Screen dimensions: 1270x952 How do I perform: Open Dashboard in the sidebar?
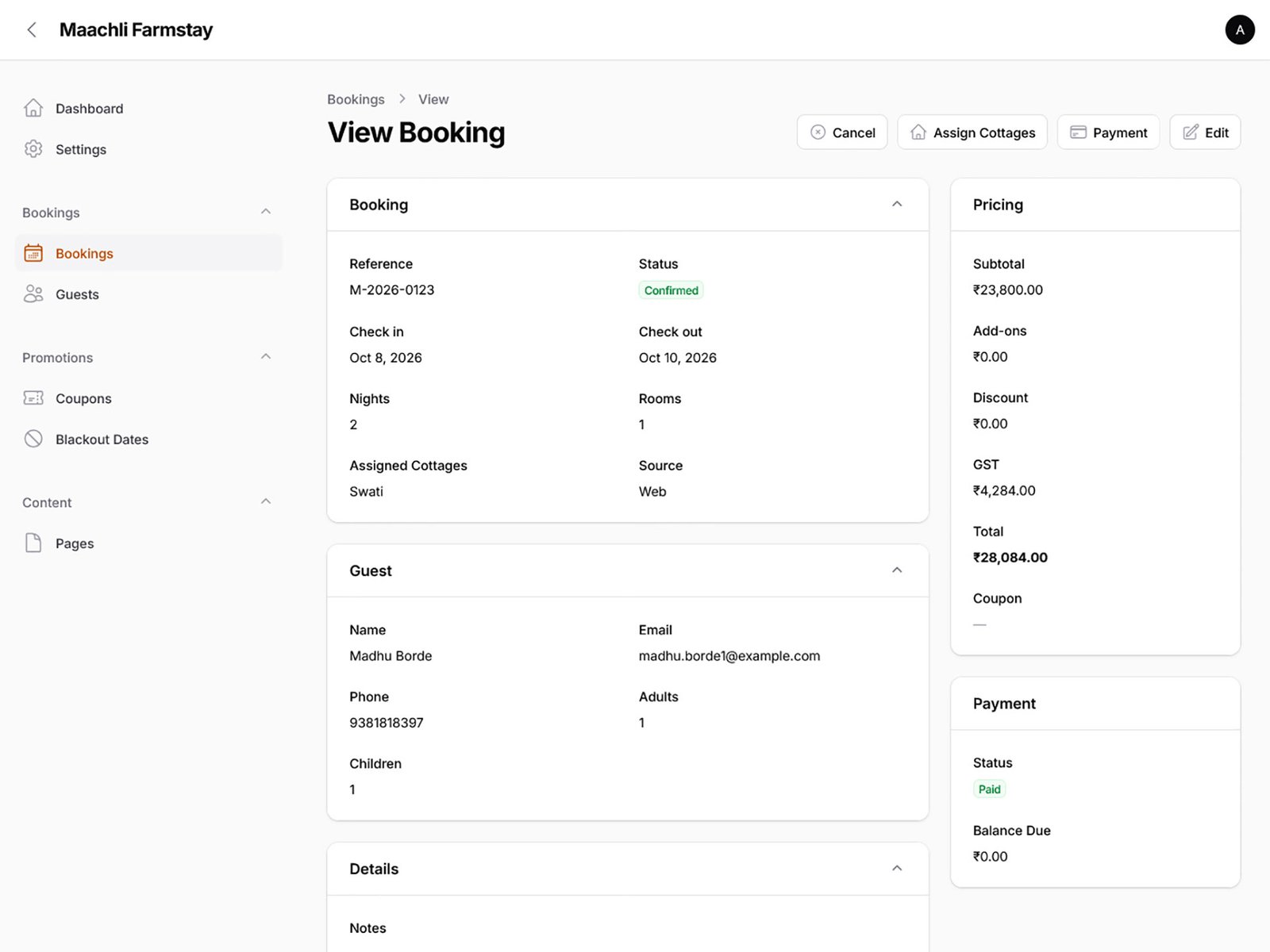(x=148, y=109)
